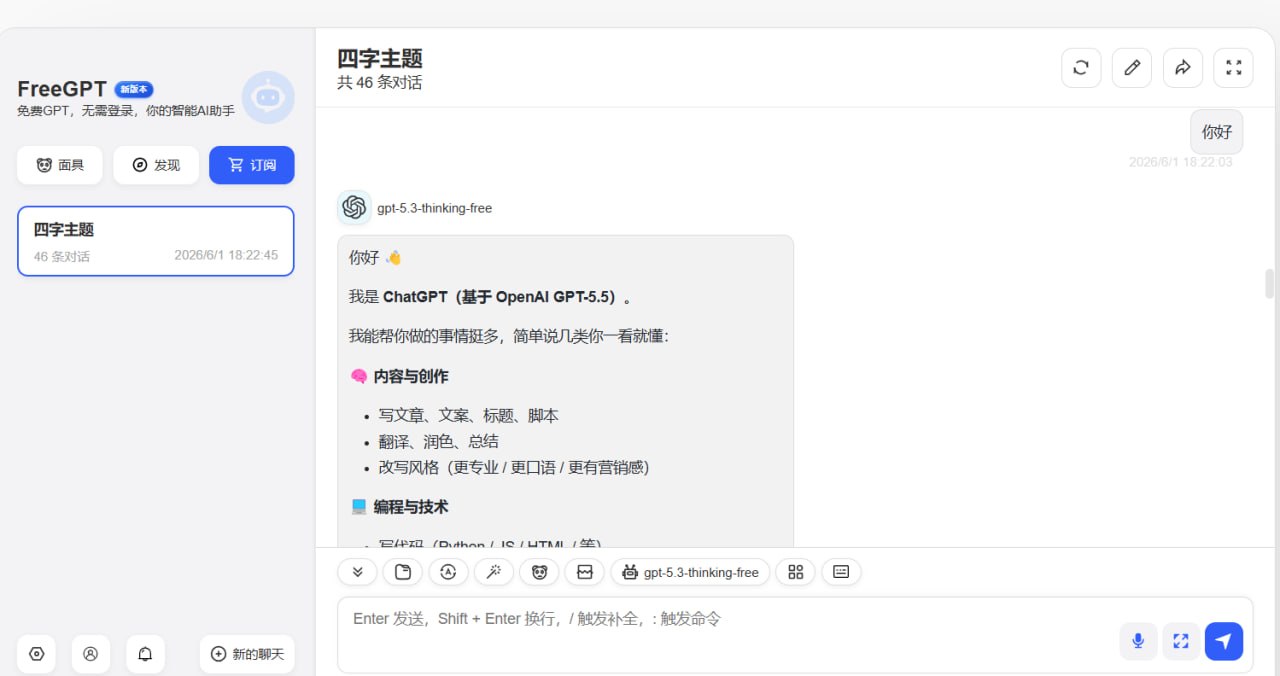This screenshot has height=676, width=1280.
Task: Select the 四字主题 conversation card
Action: tap(156, 241)
